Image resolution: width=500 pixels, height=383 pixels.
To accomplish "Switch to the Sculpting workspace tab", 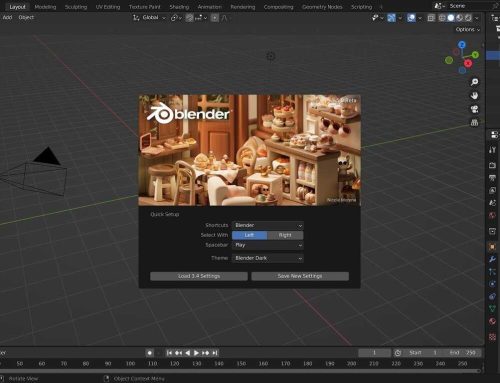I will click(x=76, y=7).
